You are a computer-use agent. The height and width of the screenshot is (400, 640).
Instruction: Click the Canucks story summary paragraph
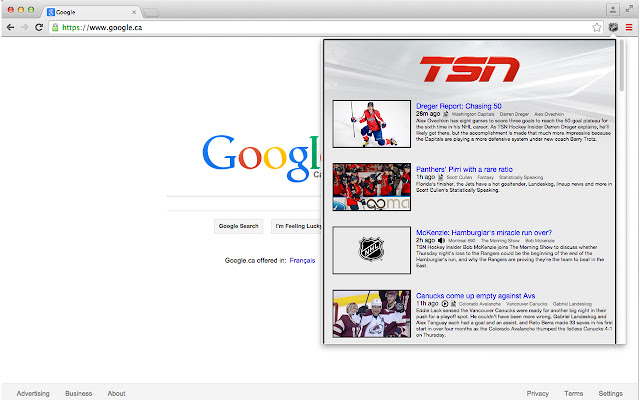[514, 322]
